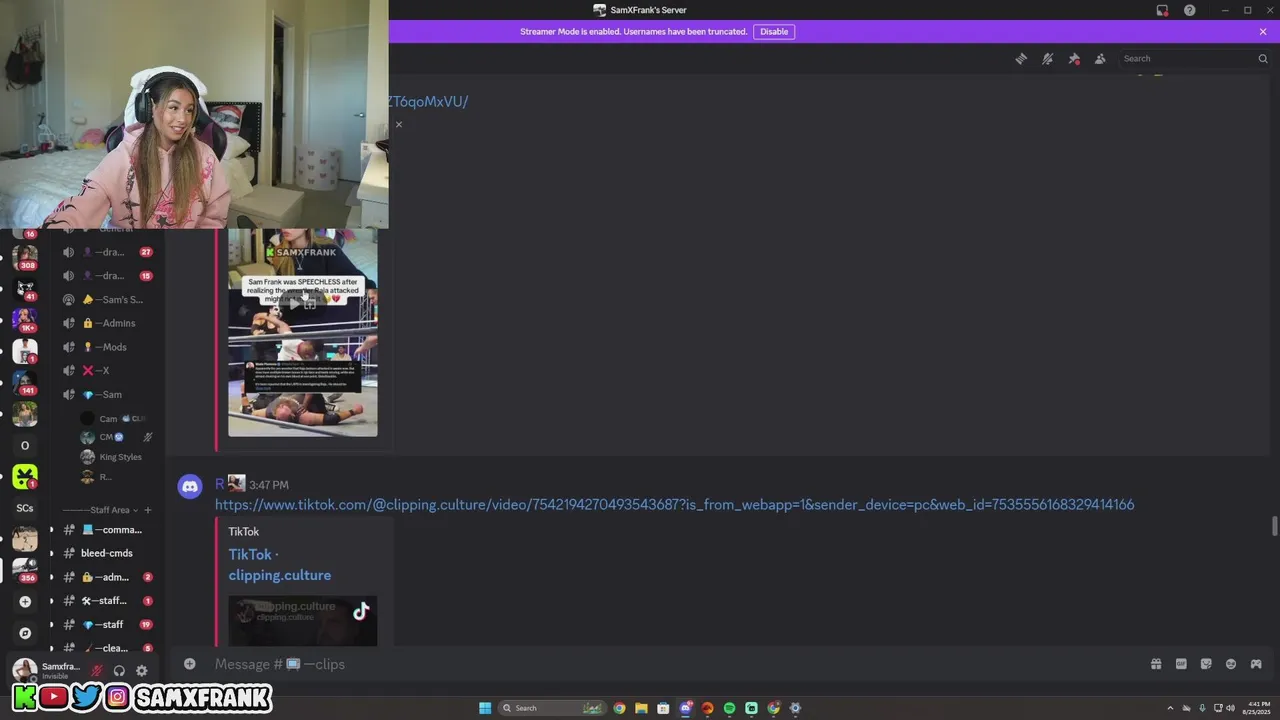The height and width of the screenshot is (720, 1280).
Task: Unmute the microphone in user panel
Action: pyautogui.click(x=97, y=671)
